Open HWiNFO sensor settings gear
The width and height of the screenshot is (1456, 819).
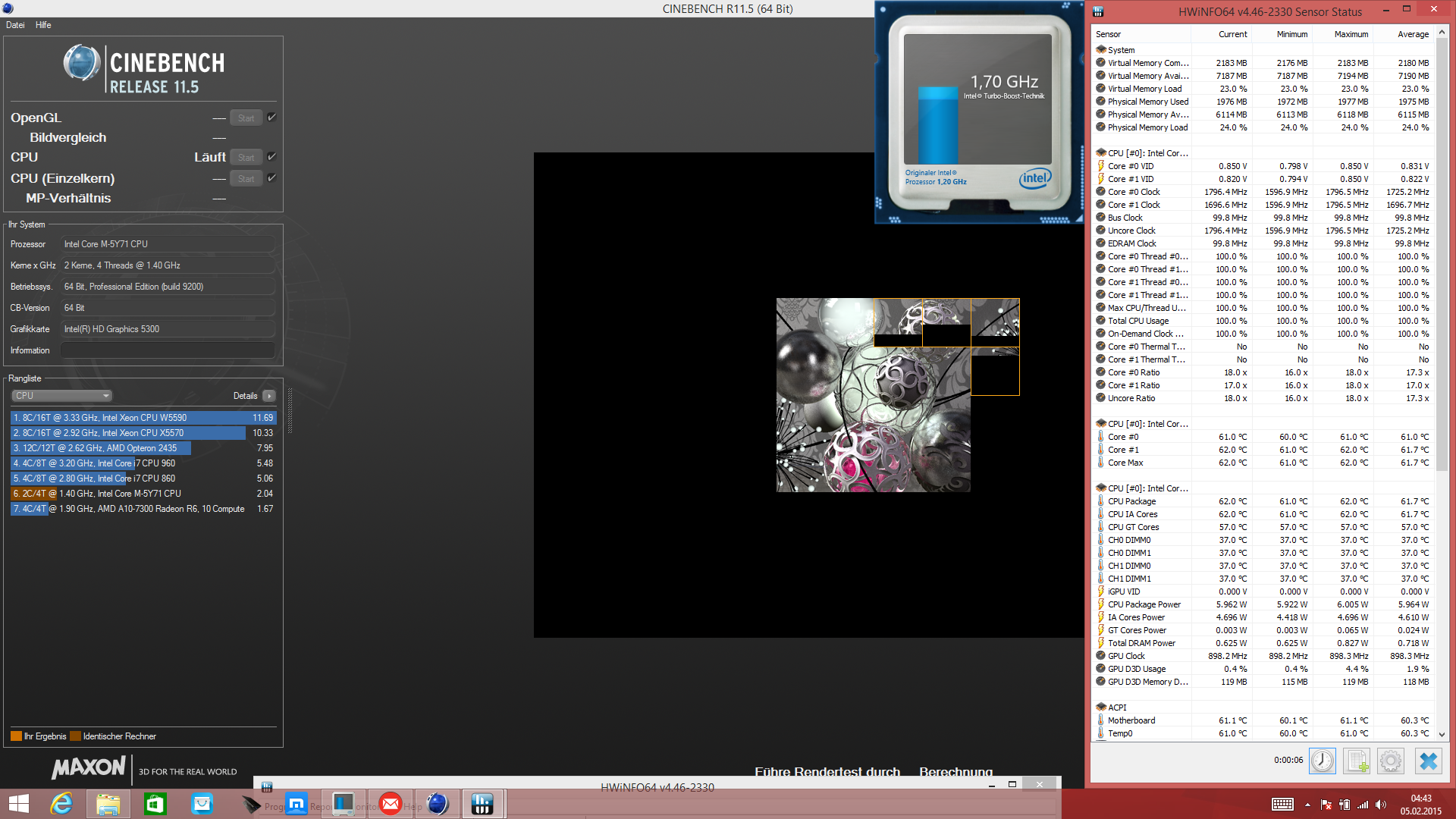point(1391,761)
